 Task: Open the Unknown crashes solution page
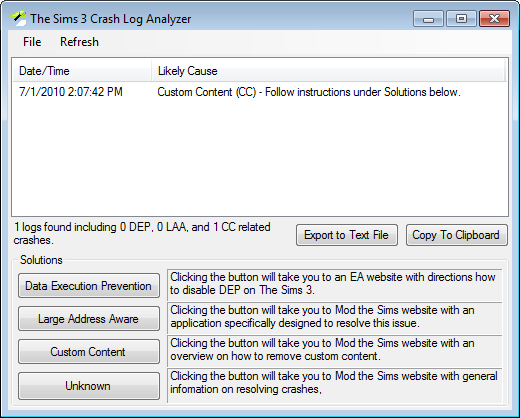pos(89,386)
